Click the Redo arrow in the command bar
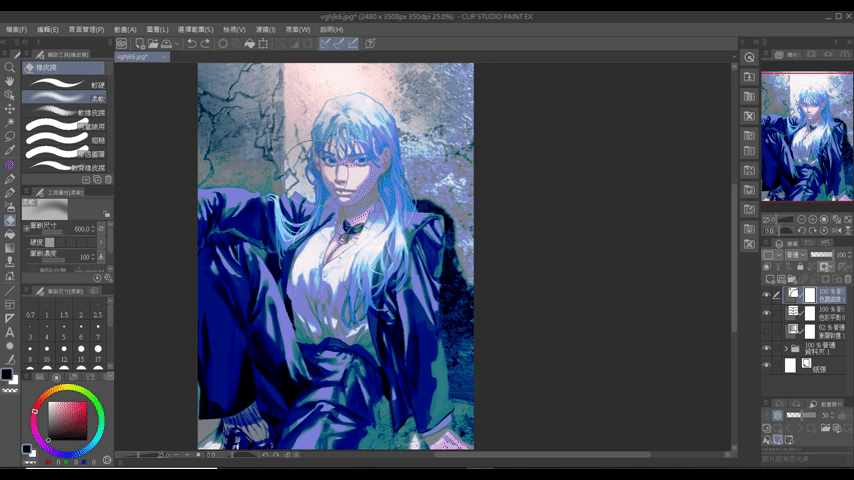This screenshot has width=854, height=480. (205, 44)
